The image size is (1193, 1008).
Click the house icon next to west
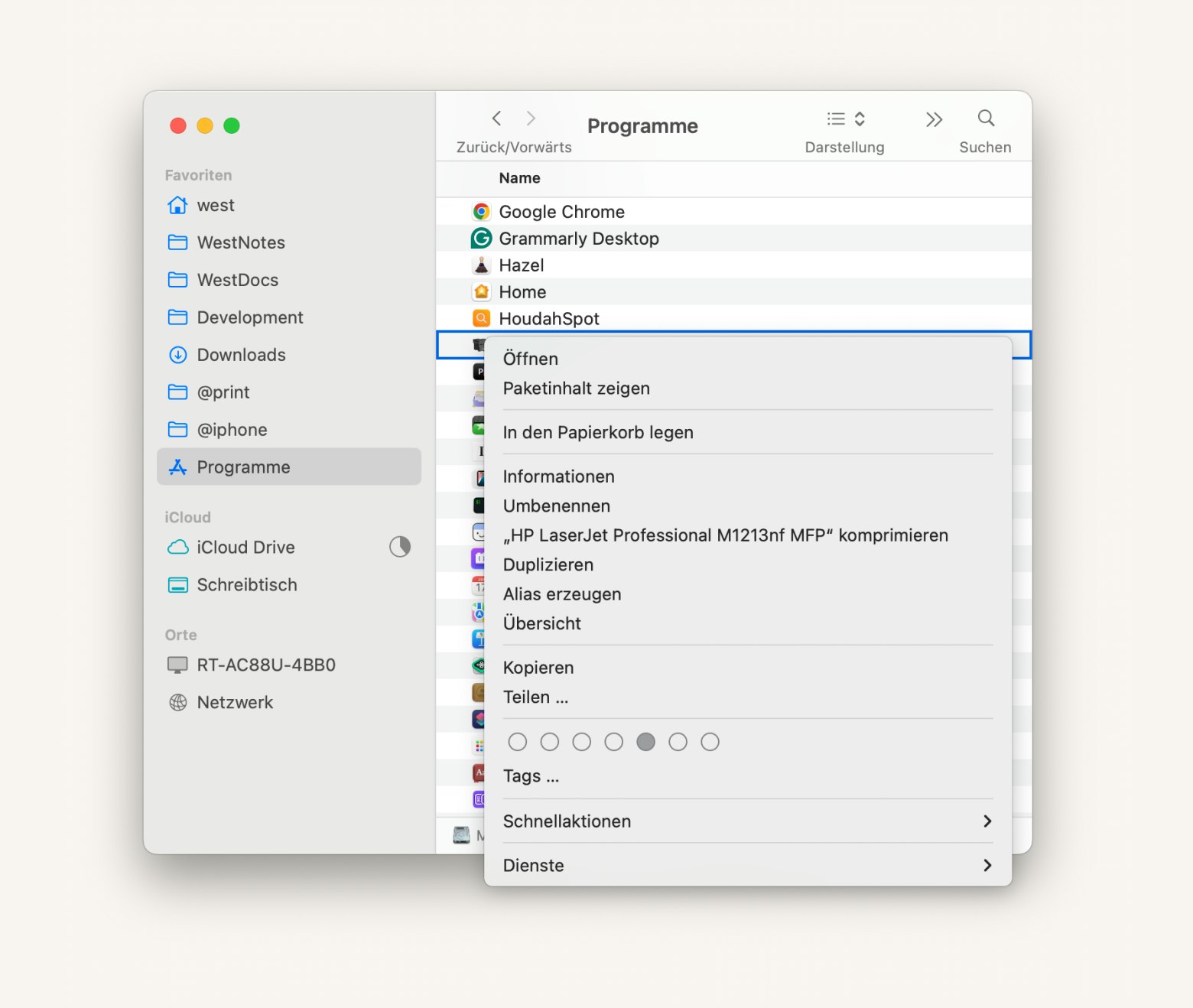pyautogui.click(x=177, y=205)
